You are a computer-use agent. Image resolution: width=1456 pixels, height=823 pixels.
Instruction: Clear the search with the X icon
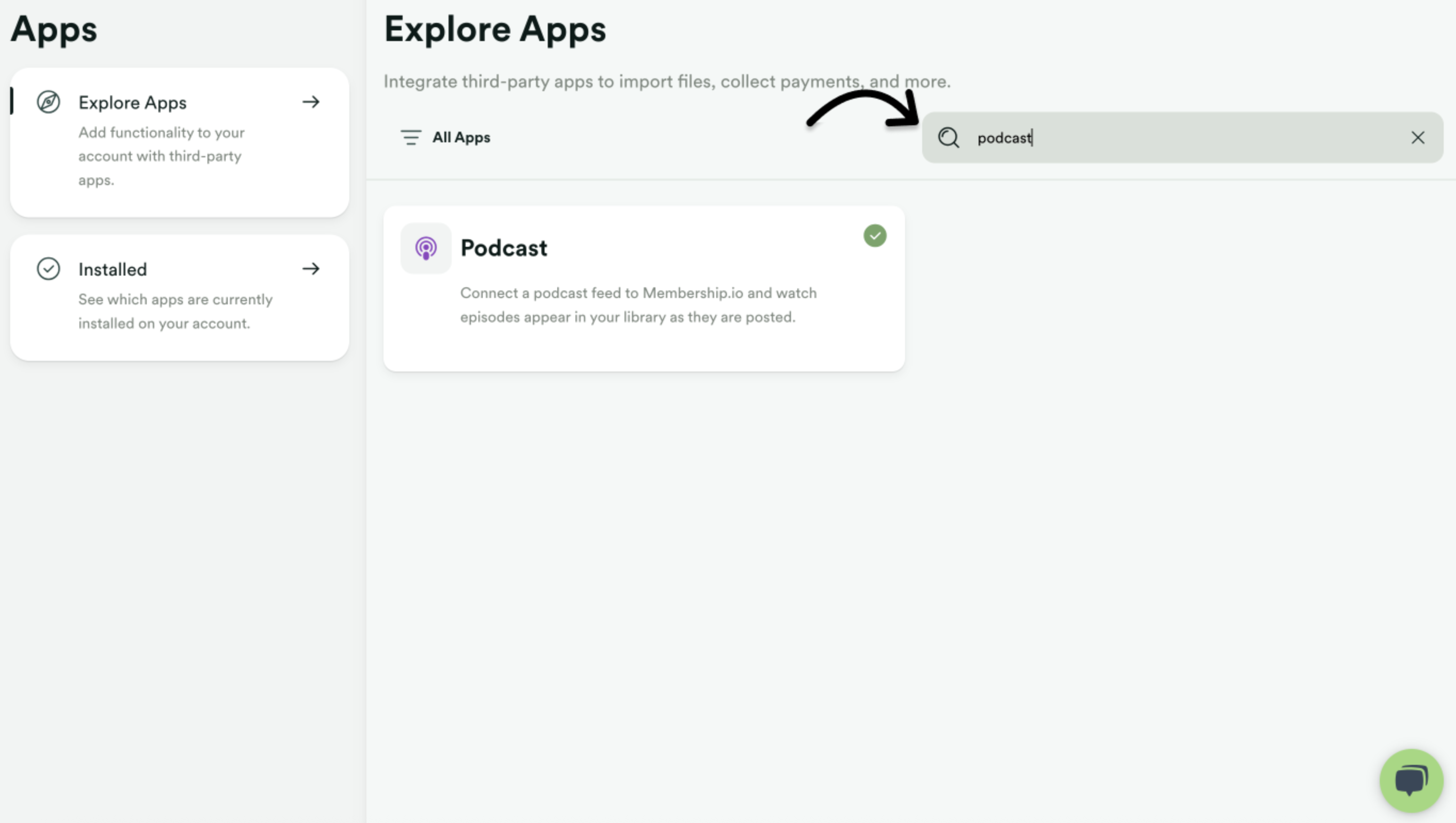tap(1418, 138)
